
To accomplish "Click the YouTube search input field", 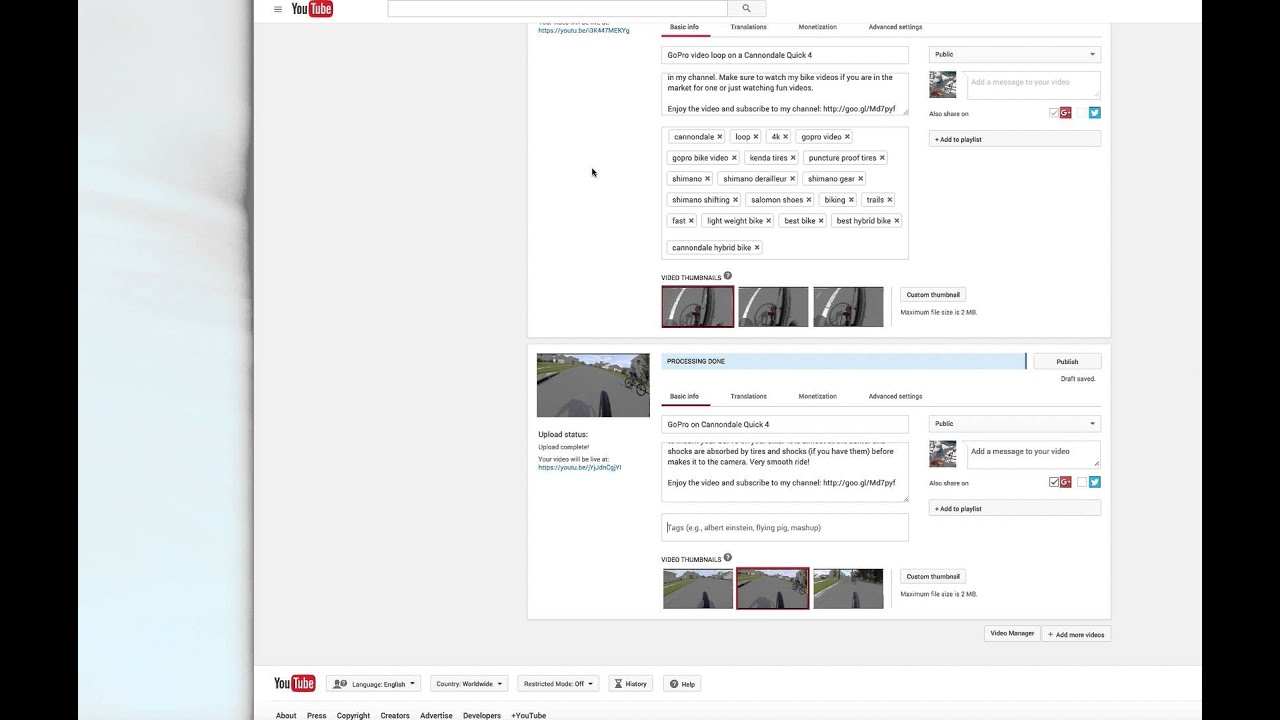I will (557, 9).
